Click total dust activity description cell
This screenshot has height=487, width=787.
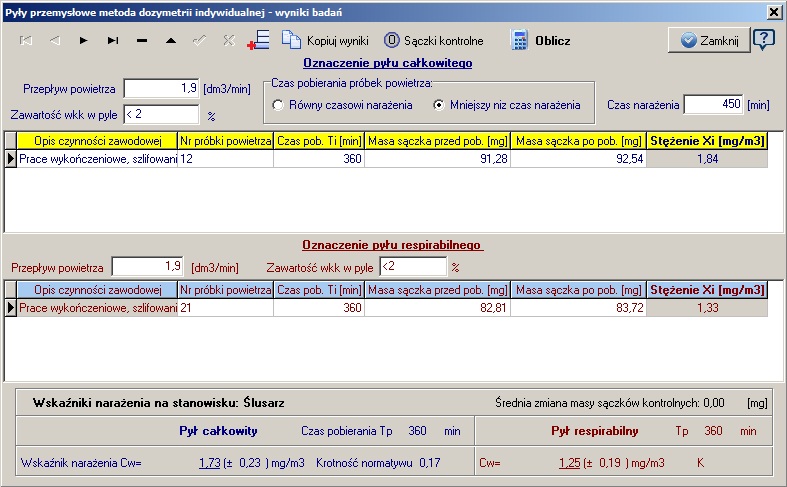(x=97, y=159)
